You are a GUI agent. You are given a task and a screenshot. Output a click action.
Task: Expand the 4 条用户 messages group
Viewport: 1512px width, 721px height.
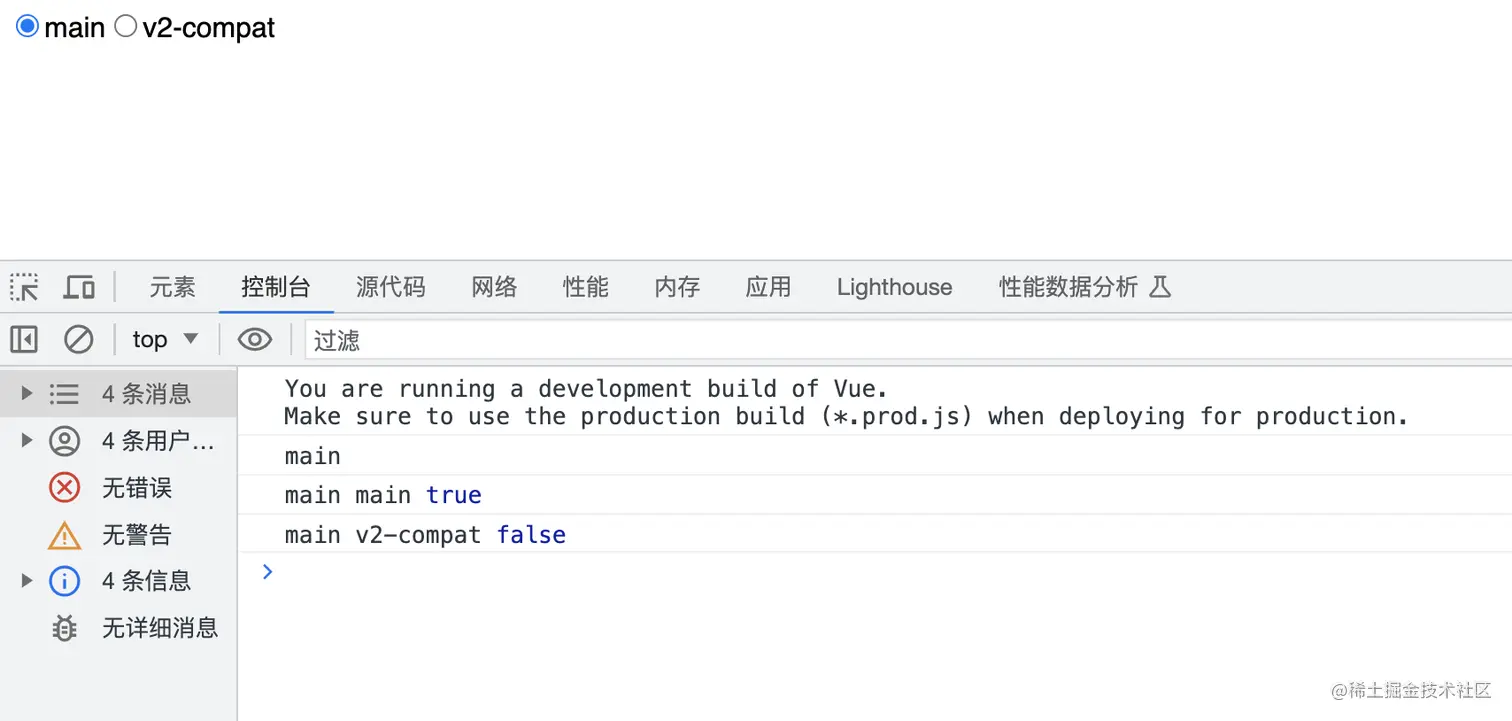click(27, 440)
